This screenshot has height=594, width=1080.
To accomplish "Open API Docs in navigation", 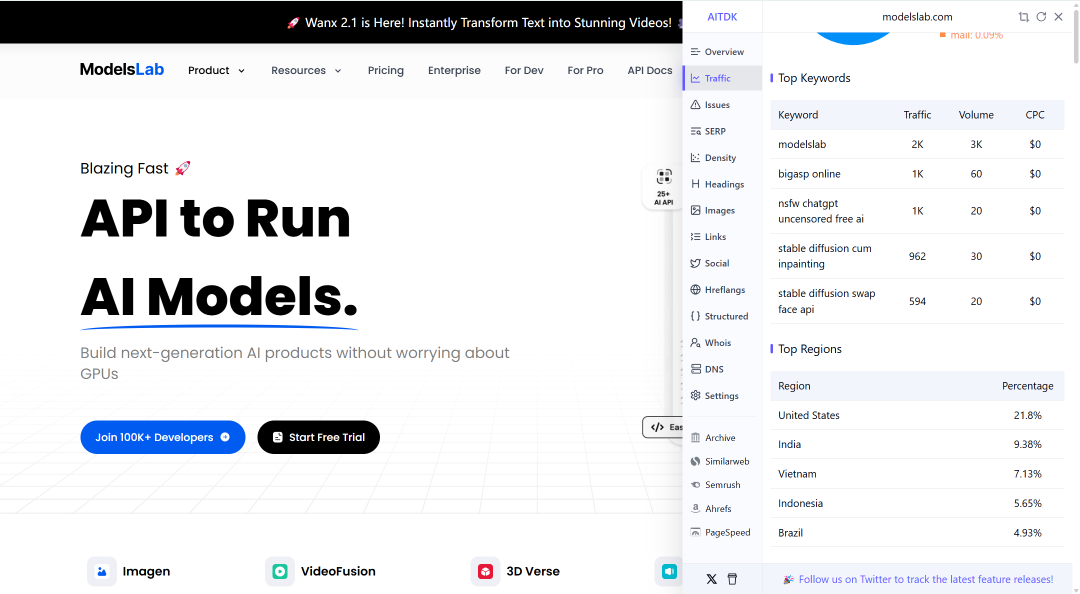I will (x=650, y=70).
